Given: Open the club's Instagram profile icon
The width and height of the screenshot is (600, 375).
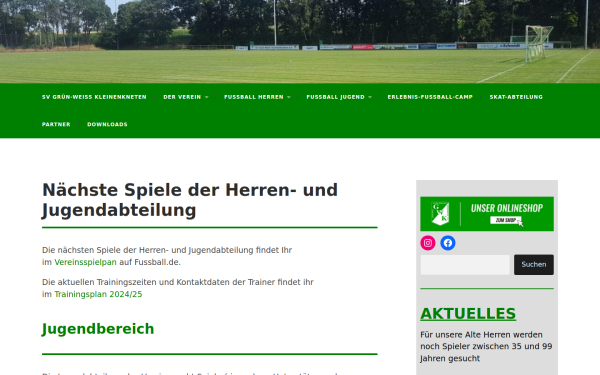Looking at the screenshot, I should 428,243.
